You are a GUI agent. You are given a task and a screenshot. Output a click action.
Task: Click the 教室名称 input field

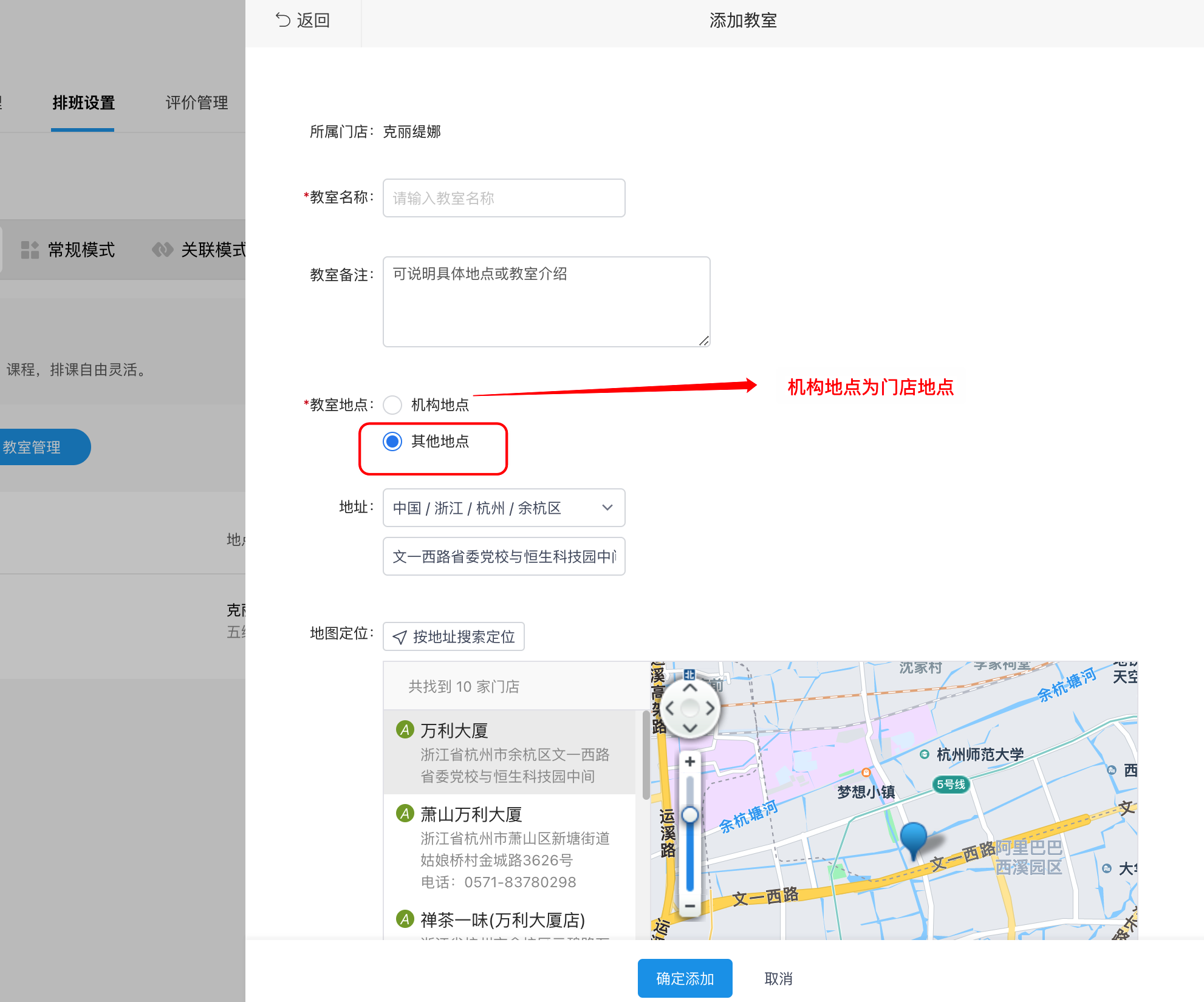point(504,198)
